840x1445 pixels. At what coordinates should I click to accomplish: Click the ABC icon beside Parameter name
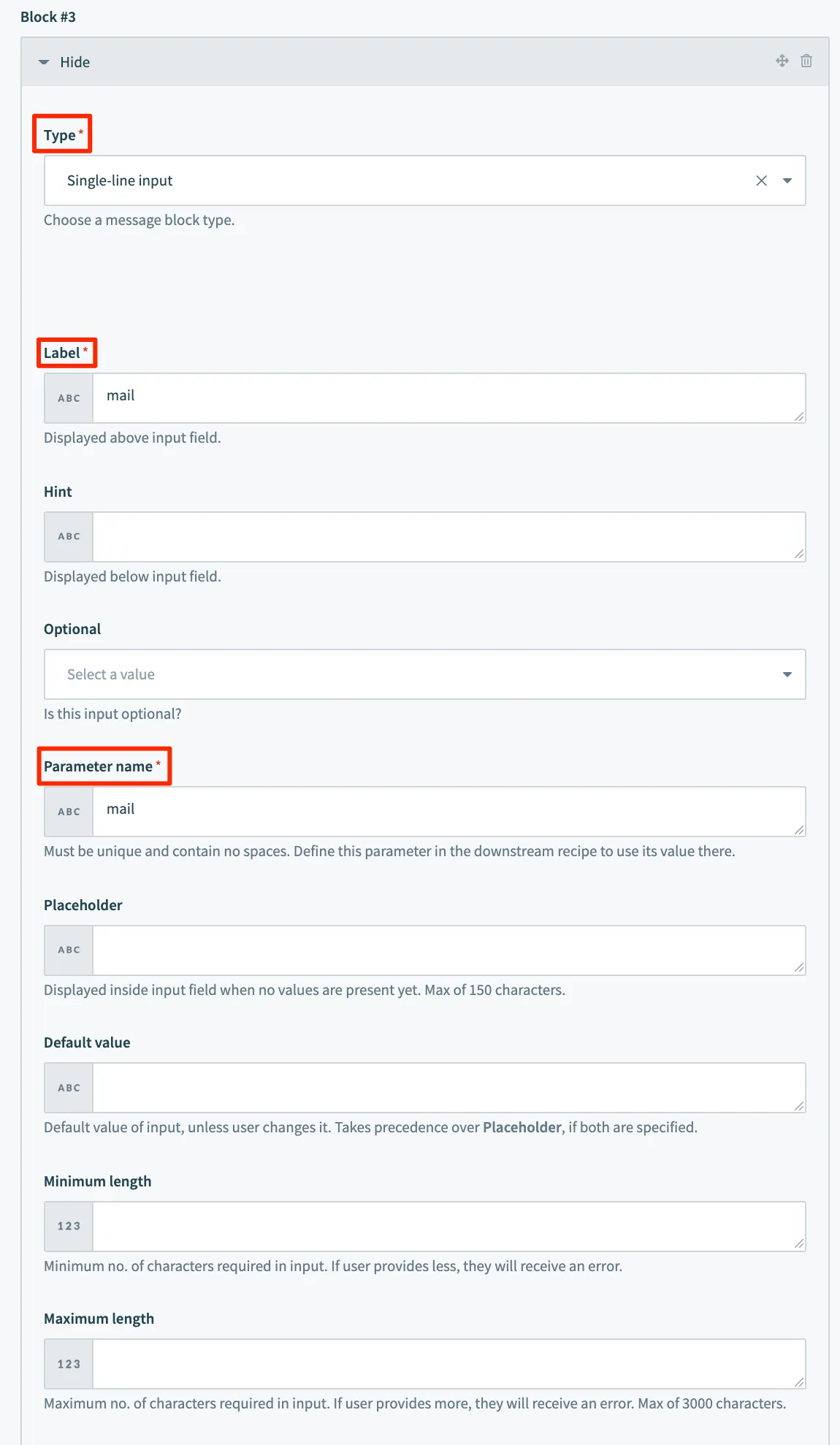[69, 812]
